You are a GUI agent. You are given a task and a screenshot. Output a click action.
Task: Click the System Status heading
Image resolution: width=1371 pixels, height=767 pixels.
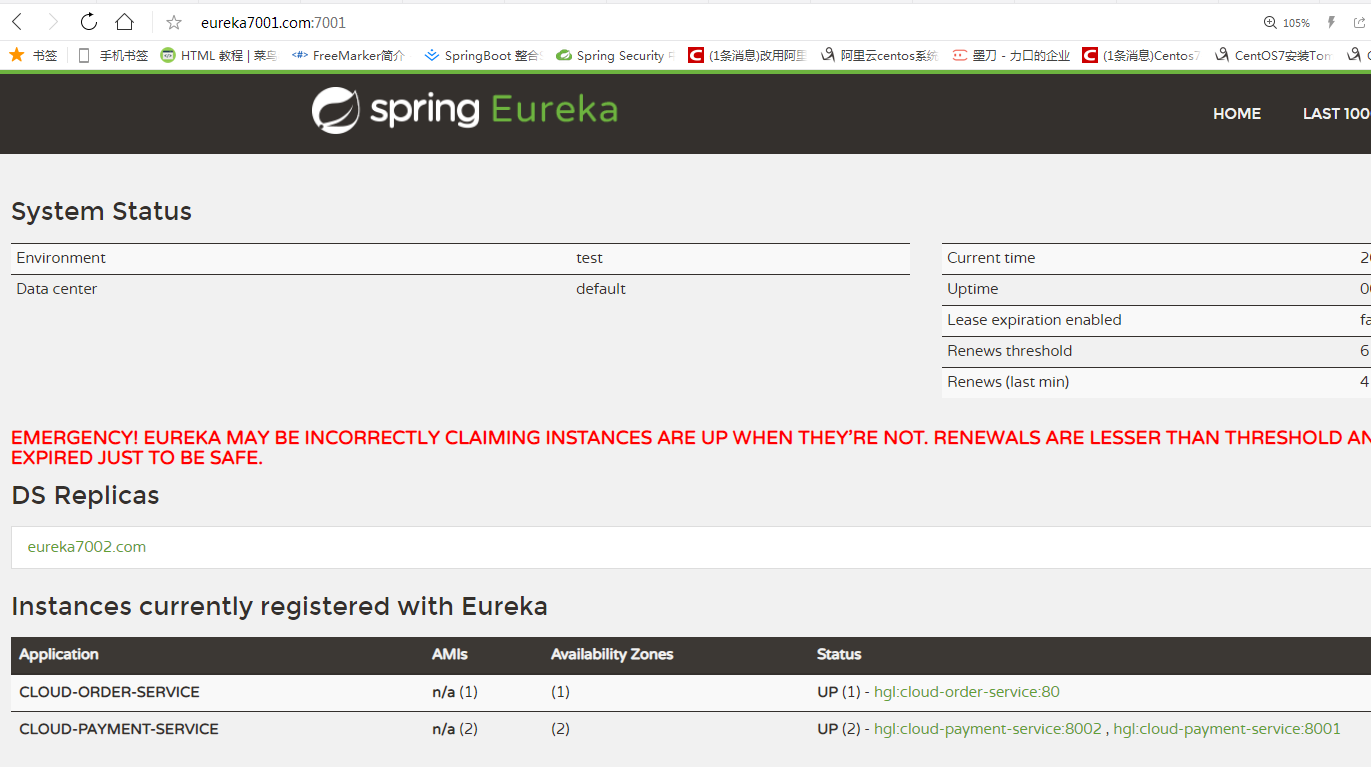(x=101, y=212)
